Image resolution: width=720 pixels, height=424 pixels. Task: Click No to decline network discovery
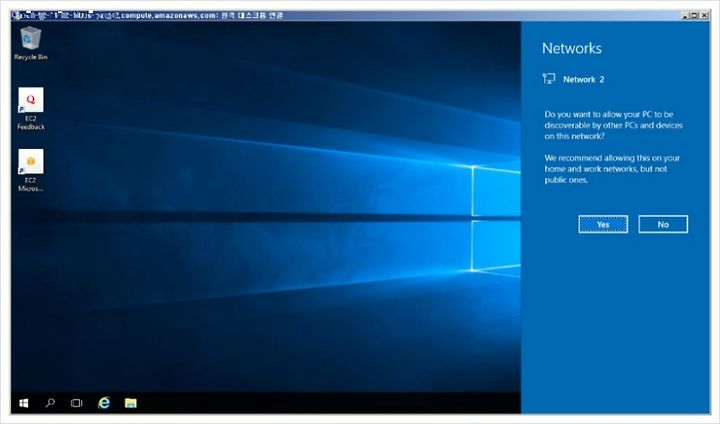click(x=663, y=224)
